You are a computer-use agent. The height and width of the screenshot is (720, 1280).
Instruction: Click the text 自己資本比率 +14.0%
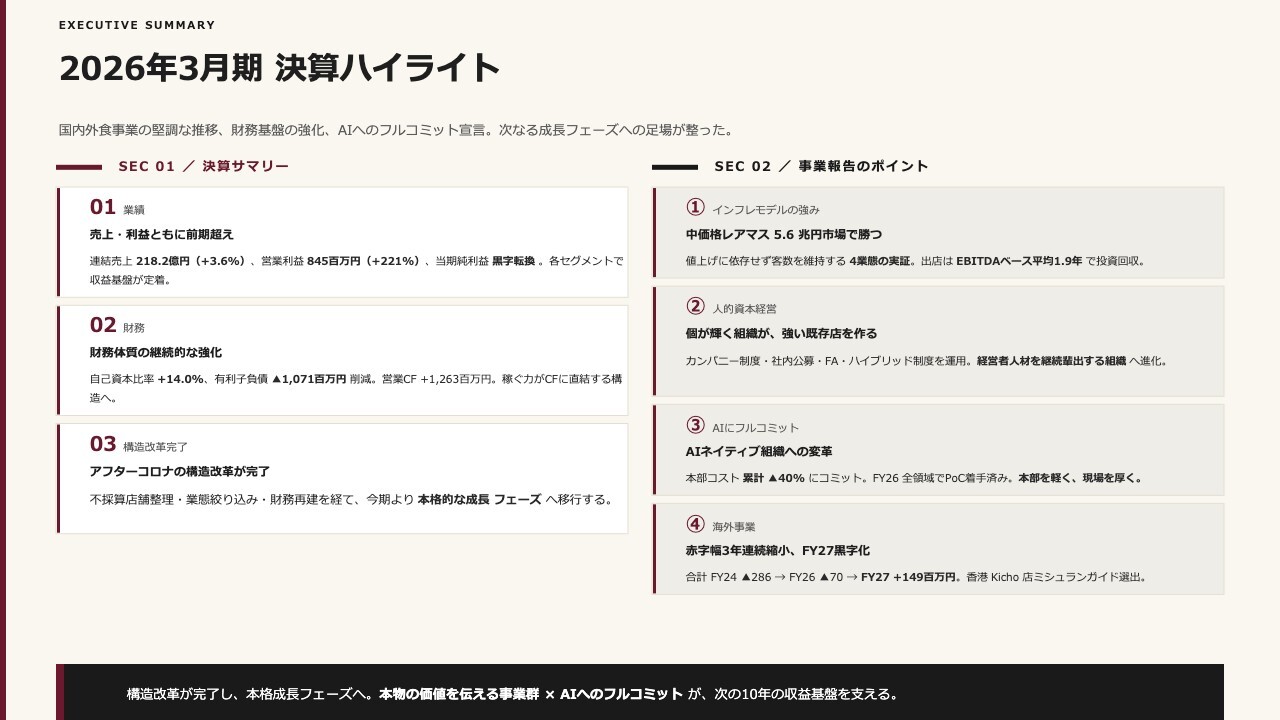147,379
